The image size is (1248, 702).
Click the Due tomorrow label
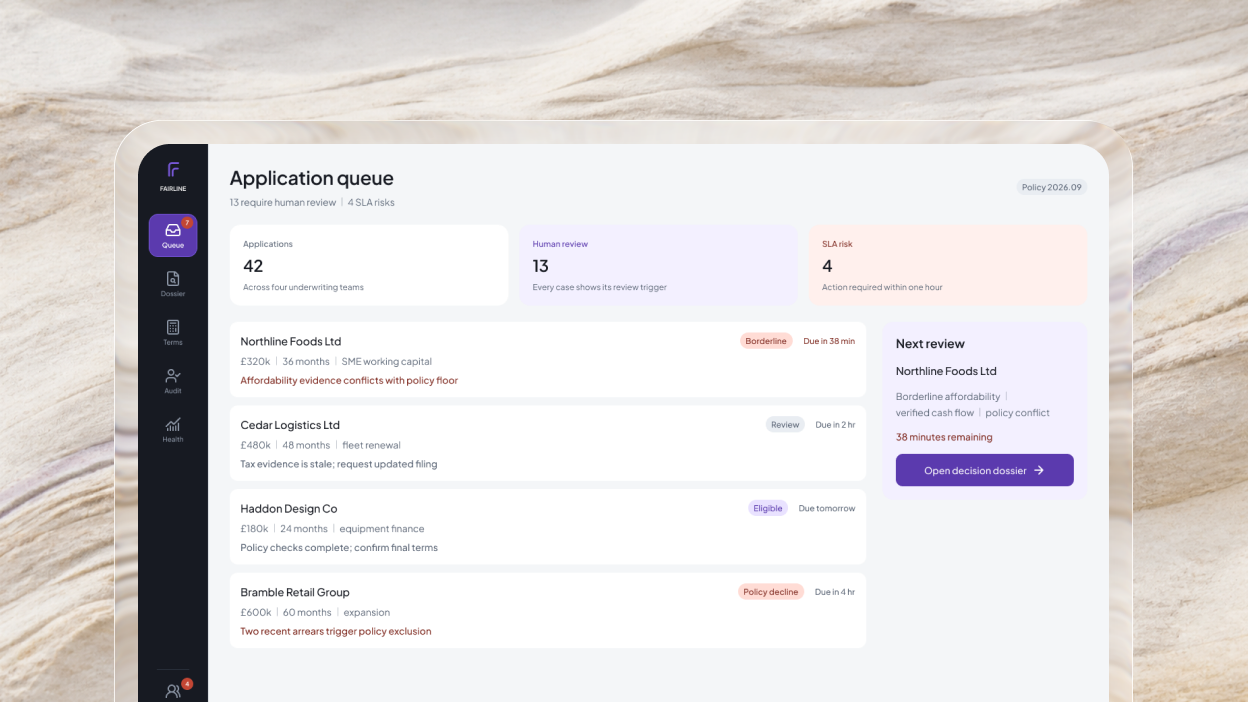tap(827, 508)
